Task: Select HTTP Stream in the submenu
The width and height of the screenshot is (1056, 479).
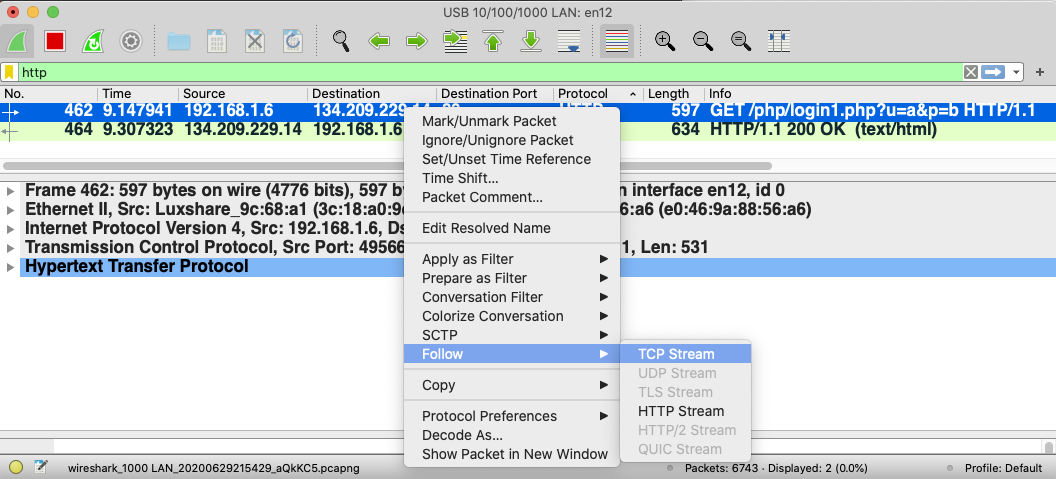Action: pyautogui.click(x=680, y=411)
